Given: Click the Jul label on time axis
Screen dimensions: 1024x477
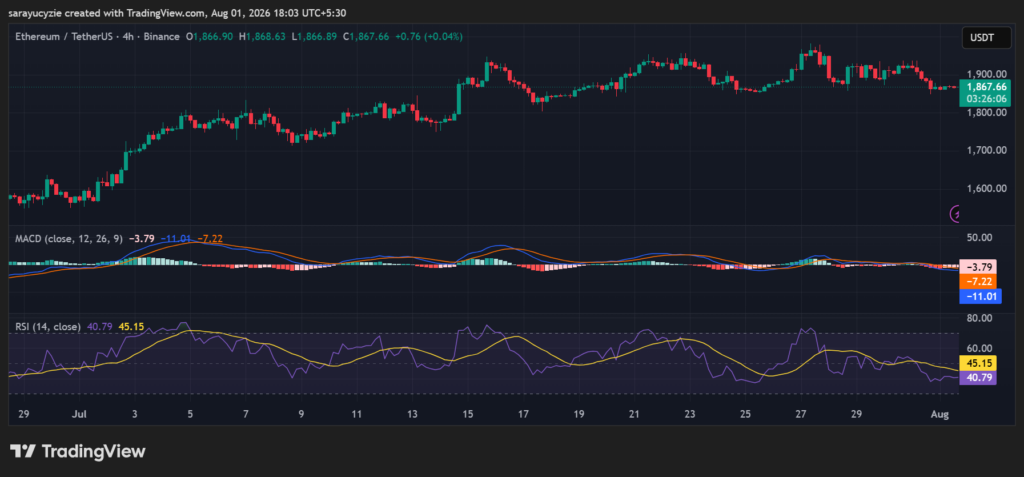Looking at the screenshot, I should tap(80, 414).
